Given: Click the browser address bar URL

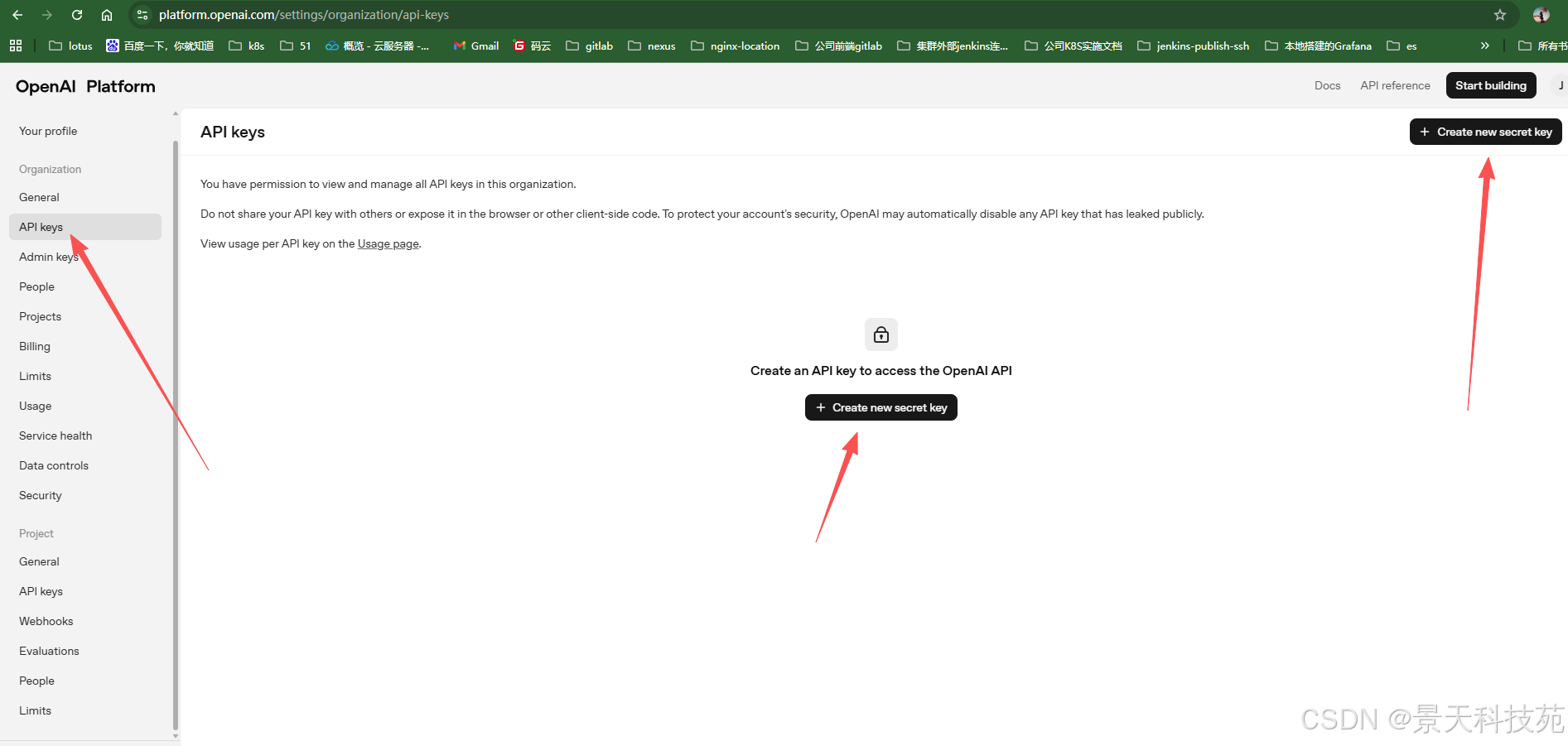Looking at the screenshot, I should click(x=304, y=15).
